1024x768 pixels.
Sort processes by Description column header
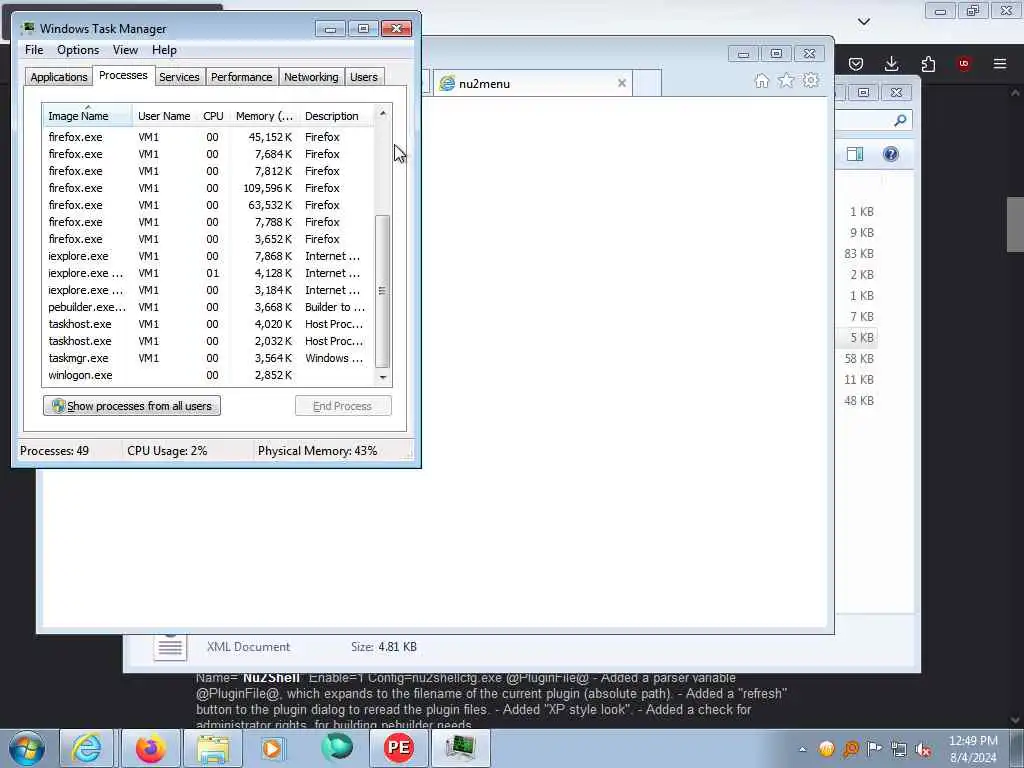336,116
